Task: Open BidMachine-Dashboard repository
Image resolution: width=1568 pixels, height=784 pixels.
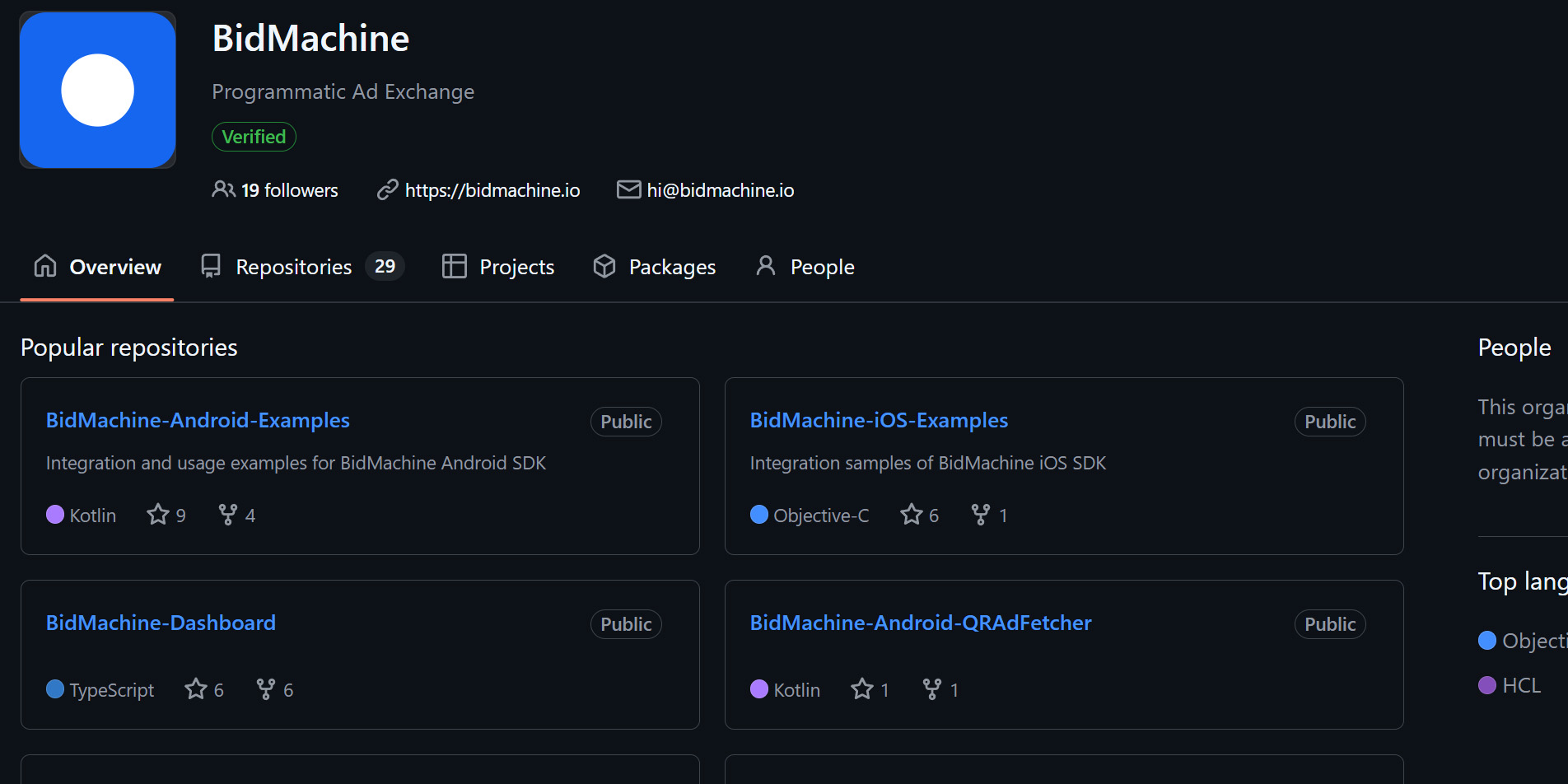Action: (x=161, y=623)
